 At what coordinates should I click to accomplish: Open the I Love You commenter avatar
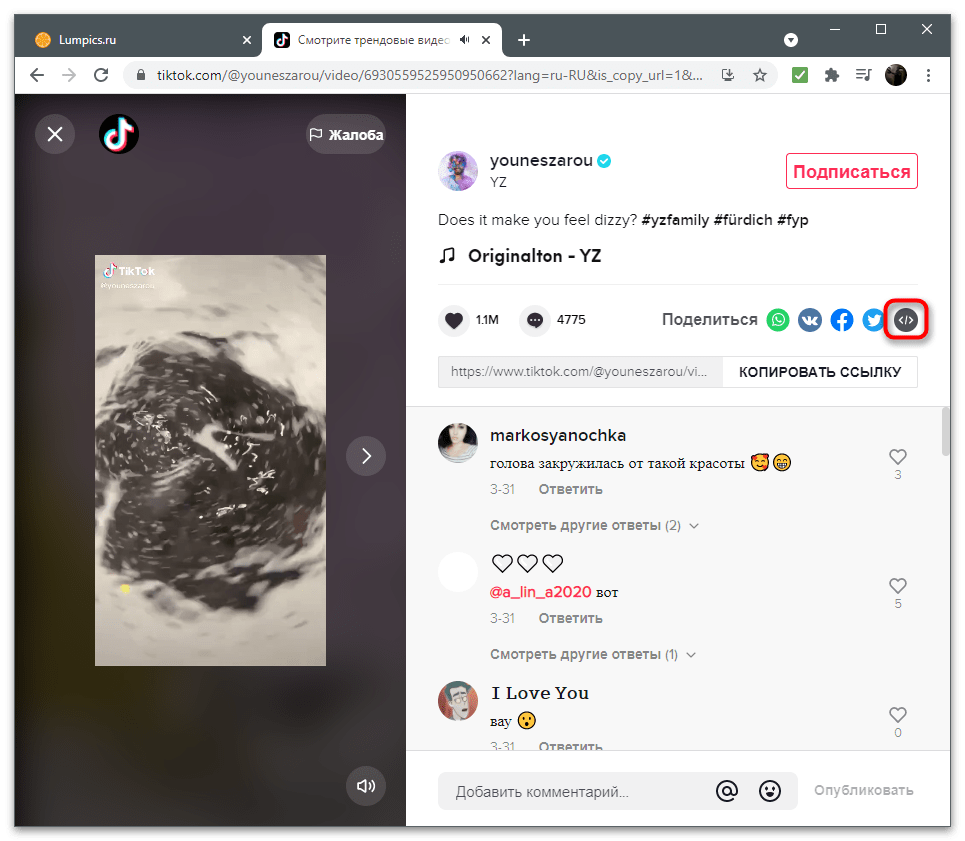click(458, 701)
